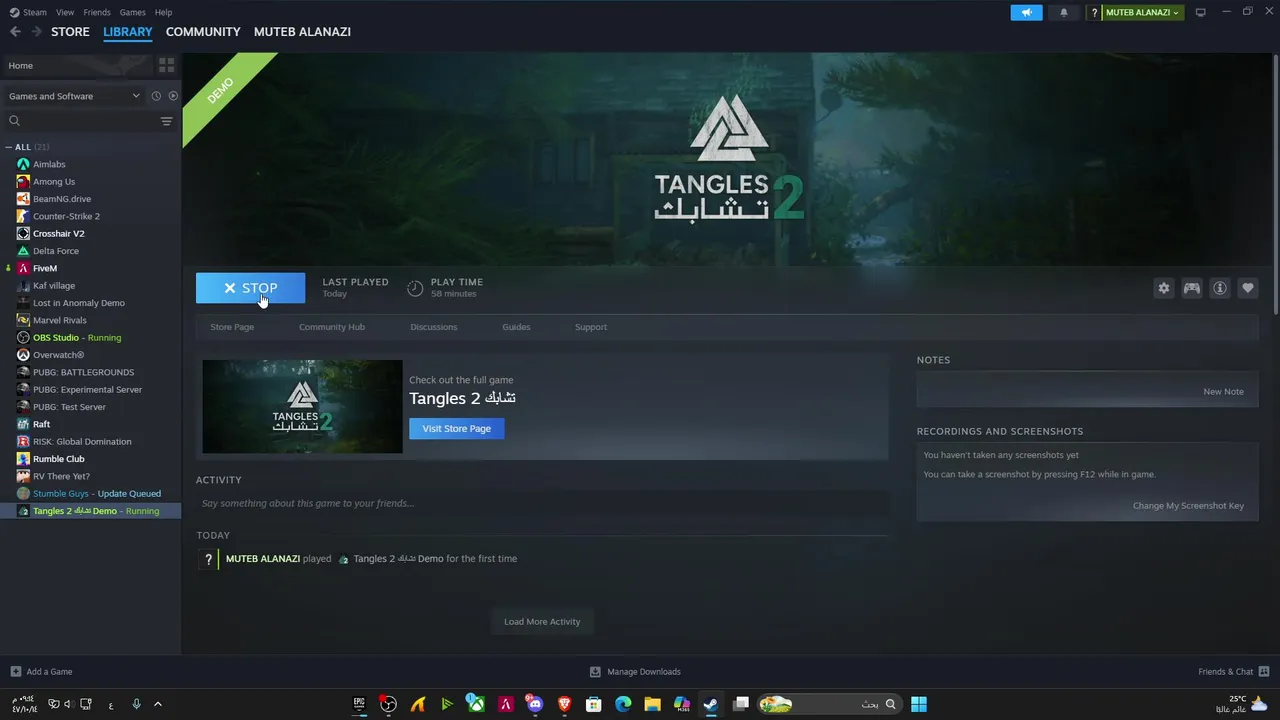Open the Community Hub link

[332, 327]
